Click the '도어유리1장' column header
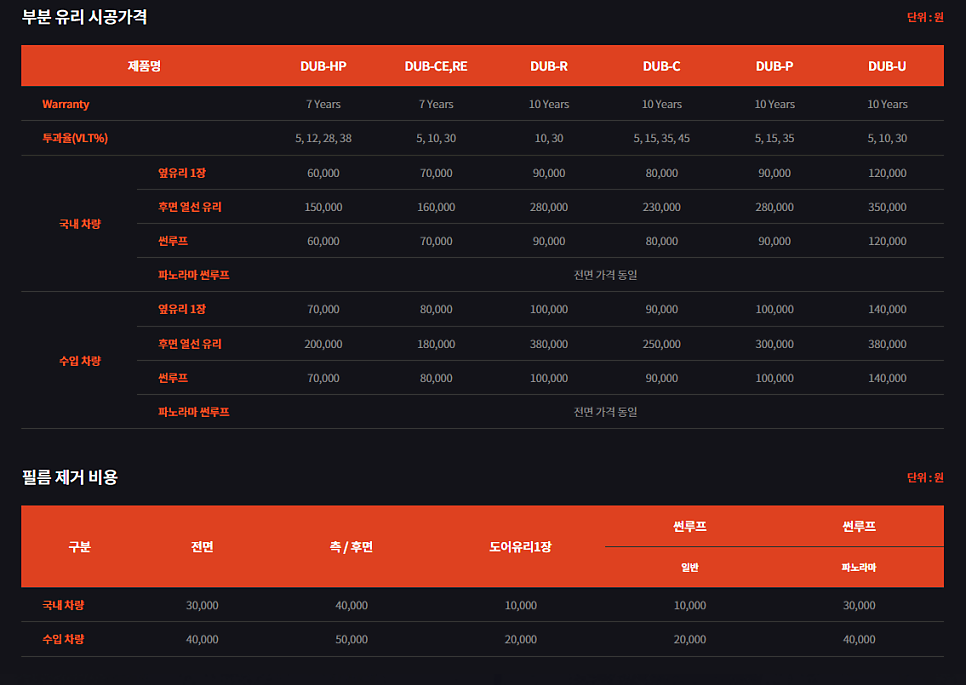The image size is (966, 685). coord(521,546)
